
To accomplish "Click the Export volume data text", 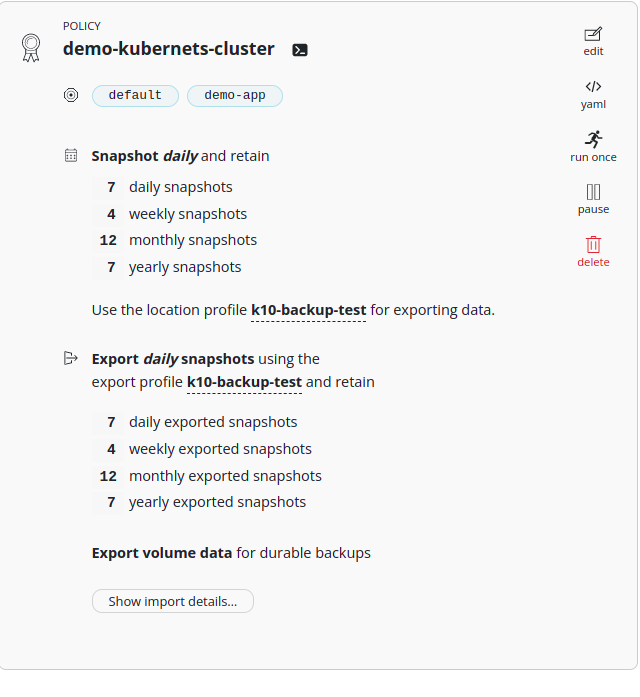I will pyautogui.click(x=162, y=553).
